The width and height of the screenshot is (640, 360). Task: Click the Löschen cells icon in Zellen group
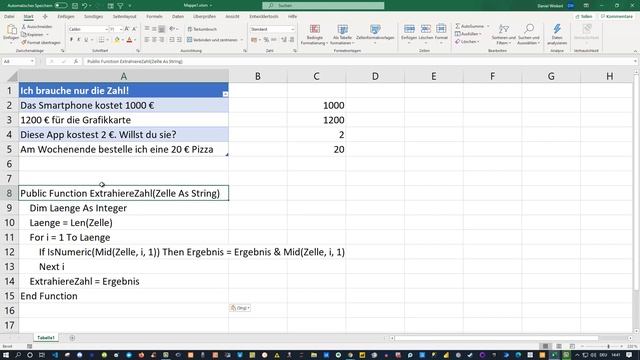click(x=426, y=29)
